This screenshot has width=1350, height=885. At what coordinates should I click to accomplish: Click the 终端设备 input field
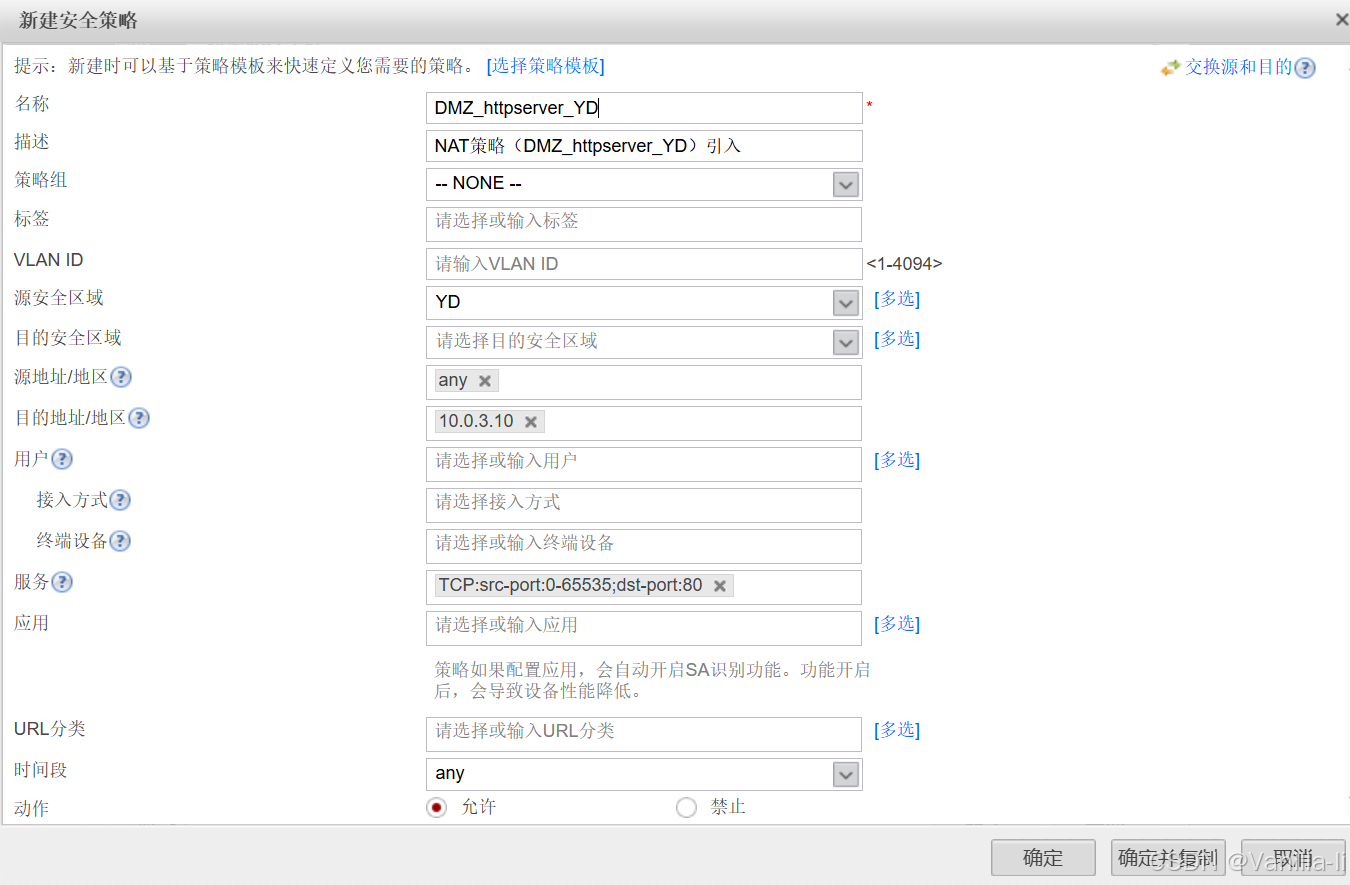pos(644,546)
